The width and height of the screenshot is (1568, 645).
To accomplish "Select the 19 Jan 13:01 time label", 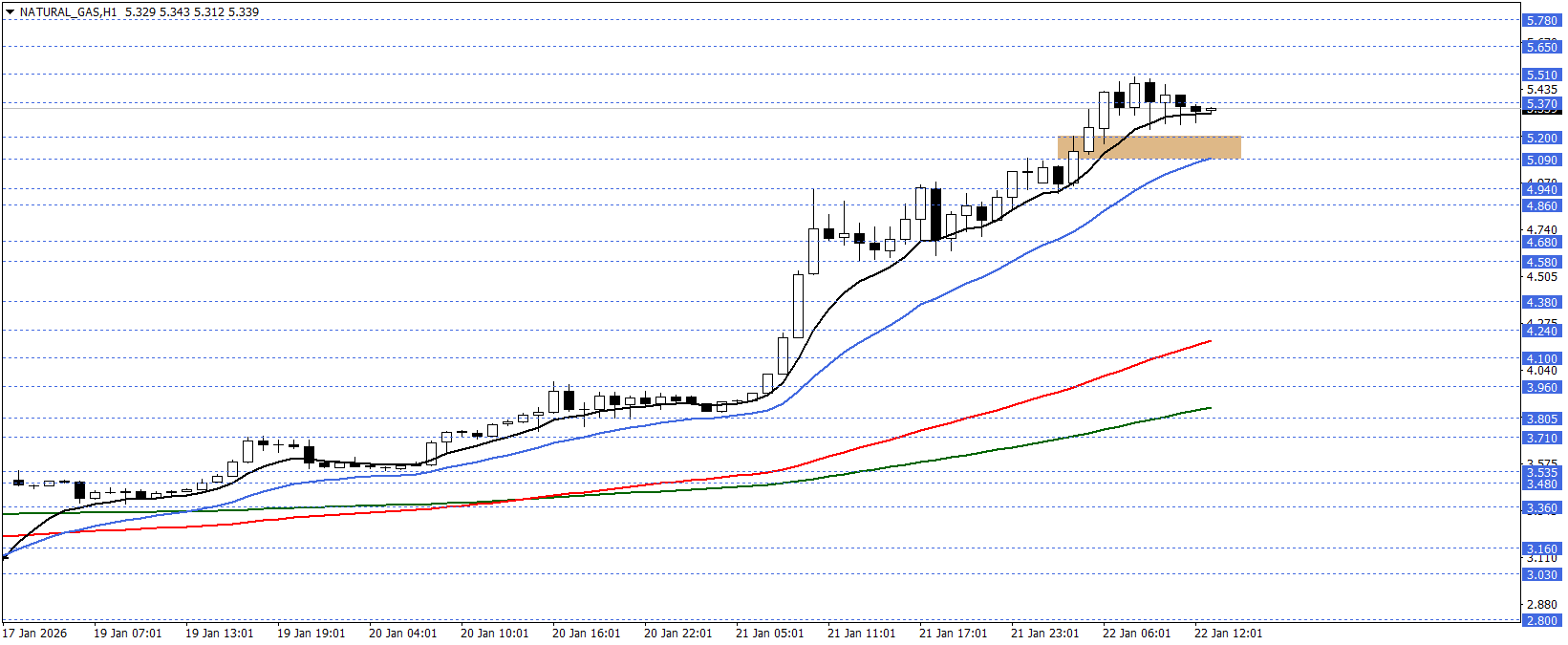I will coord(219,633).
